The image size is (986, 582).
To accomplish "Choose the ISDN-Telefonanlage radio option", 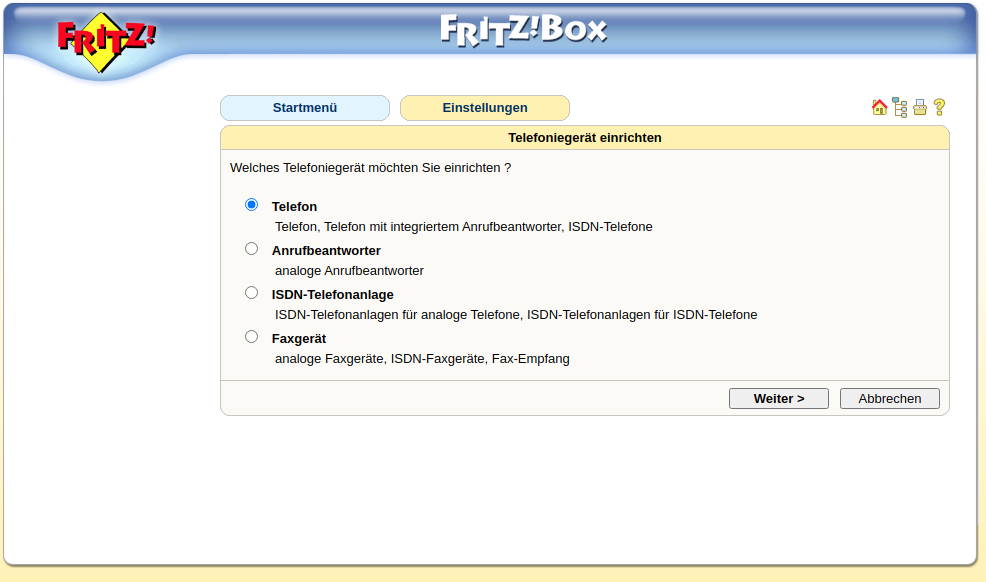I will point(252,293).
